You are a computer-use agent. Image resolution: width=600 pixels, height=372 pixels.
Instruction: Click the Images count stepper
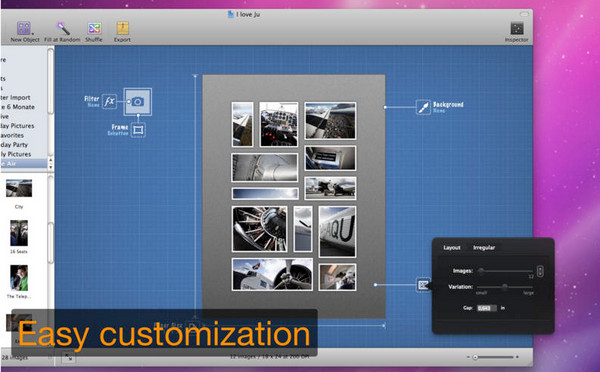(540, 271)
